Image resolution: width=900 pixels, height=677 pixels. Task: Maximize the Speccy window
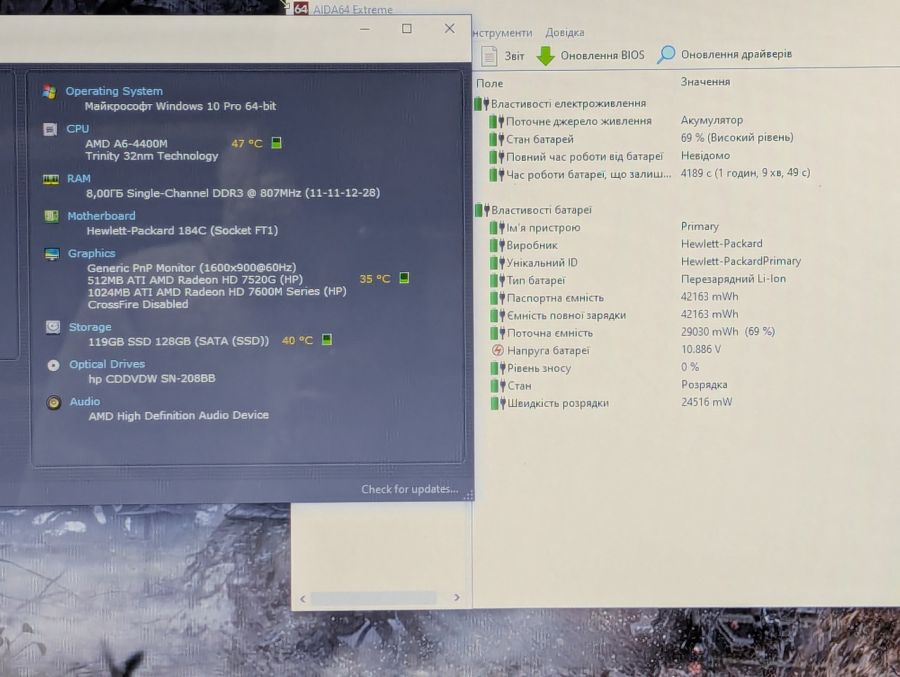click(406, 28)
